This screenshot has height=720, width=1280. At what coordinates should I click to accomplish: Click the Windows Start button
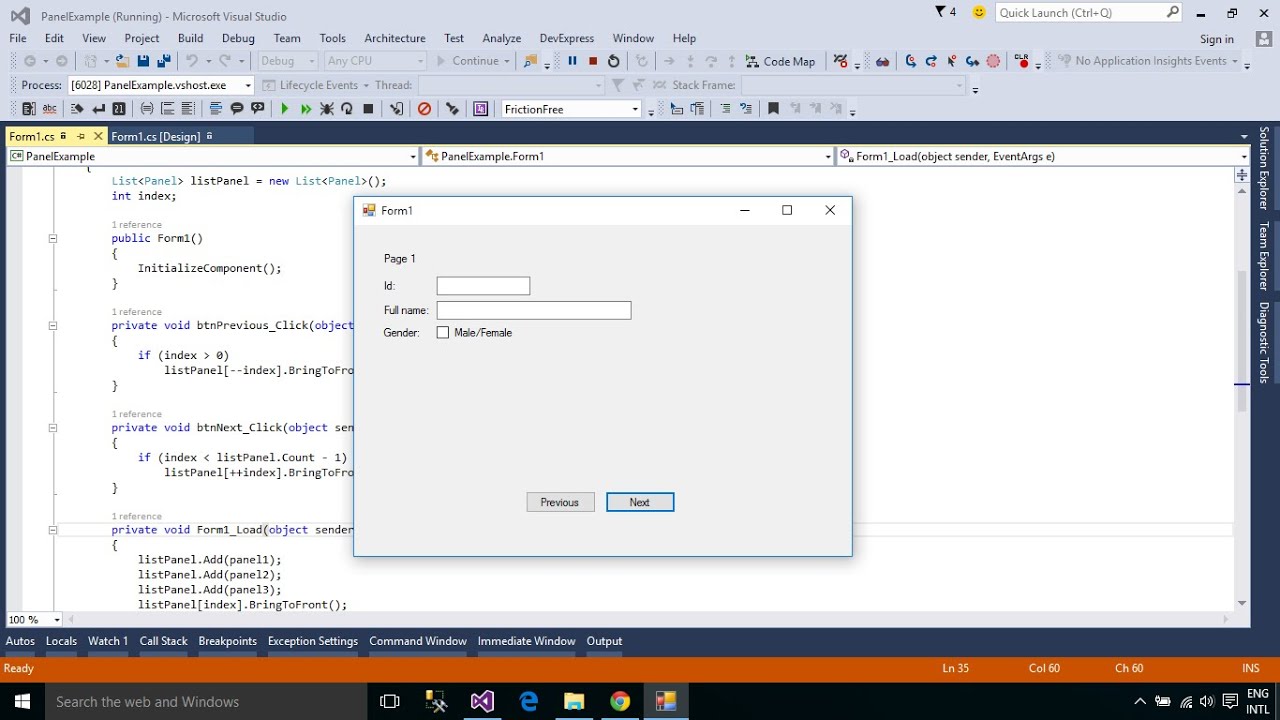[22, 701]
